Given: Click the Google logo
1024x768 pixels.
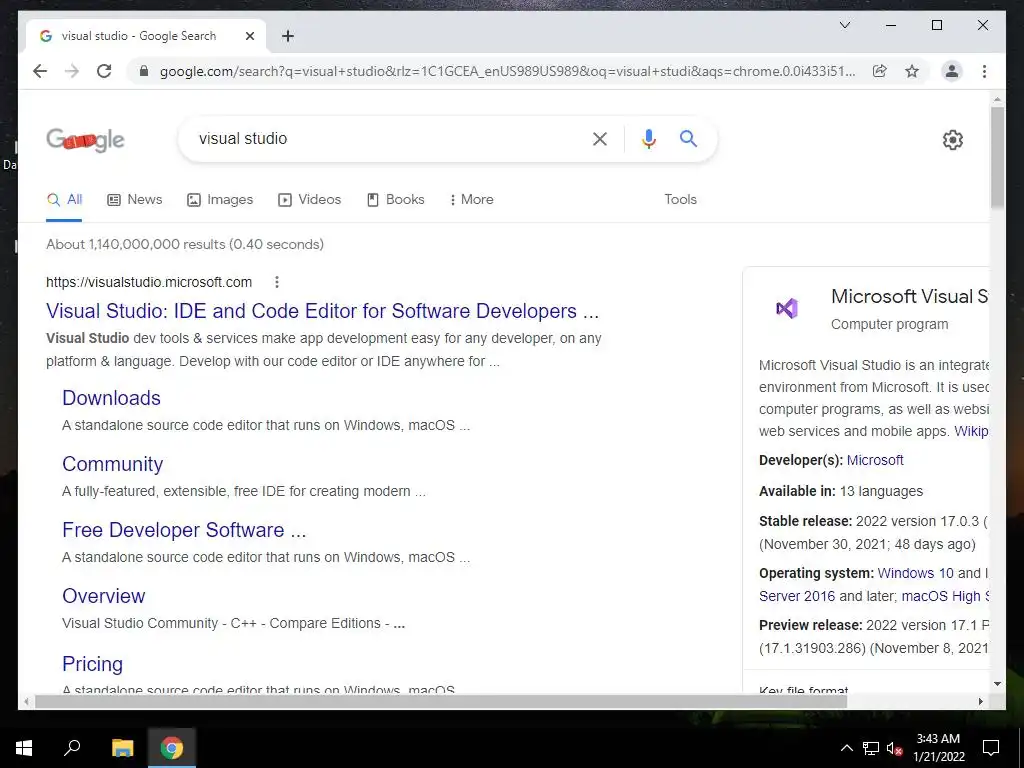Looking at the screenshot, I should pos(86,140).
